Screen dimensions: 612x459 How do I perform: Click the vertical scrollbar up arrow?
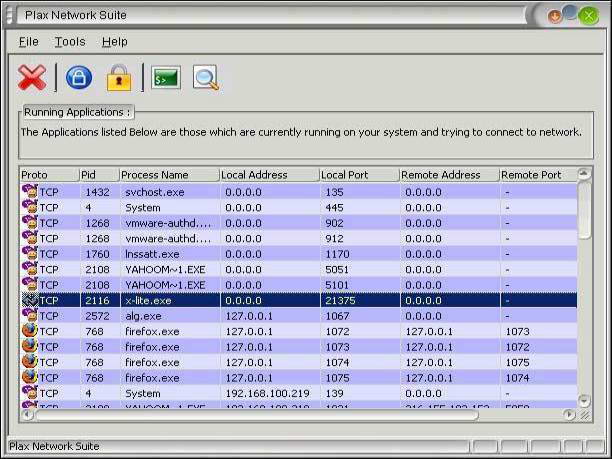pyautogui.click(x=584, y=173)
